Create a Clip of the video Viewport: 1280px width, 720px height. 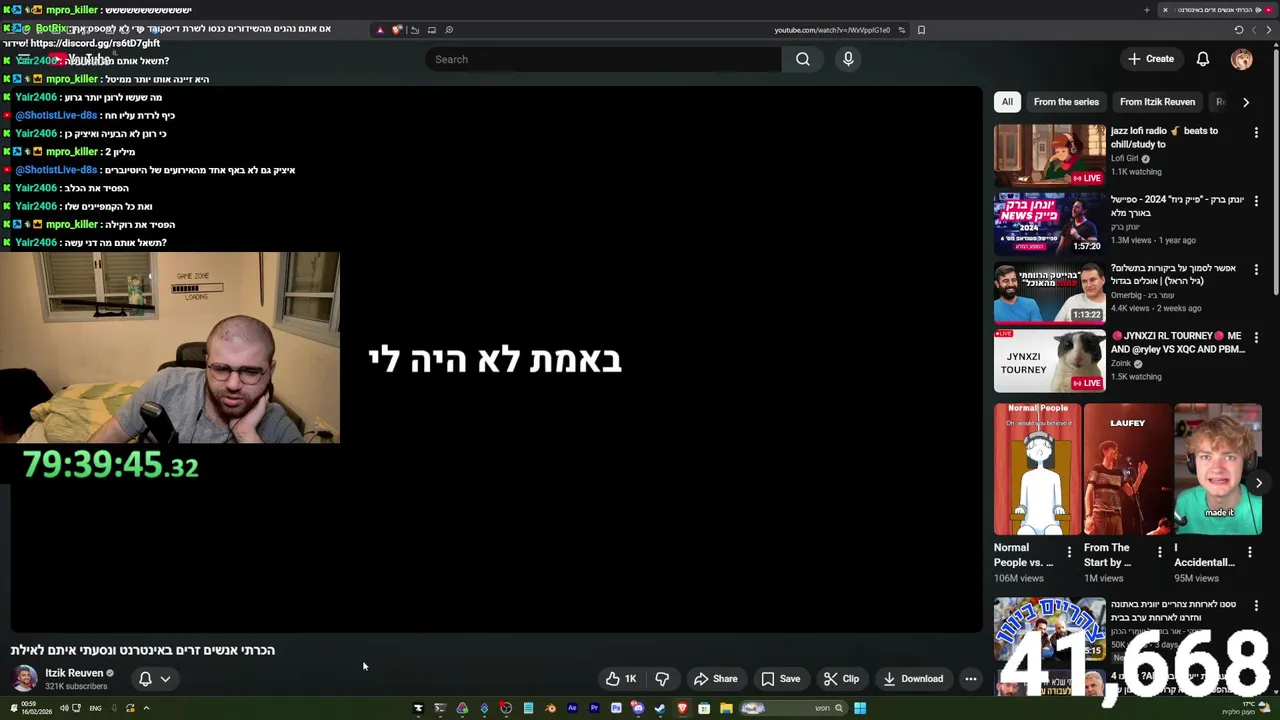tap(841, 679)
